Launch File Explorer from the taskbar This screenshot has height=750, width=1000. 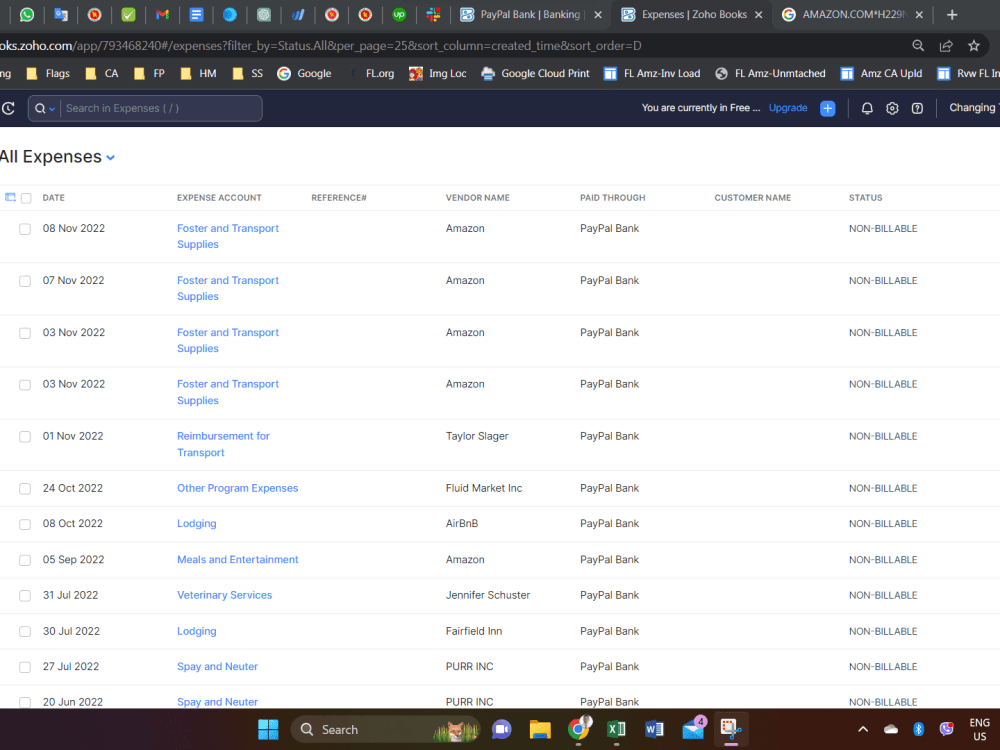[x=540, y=729]
